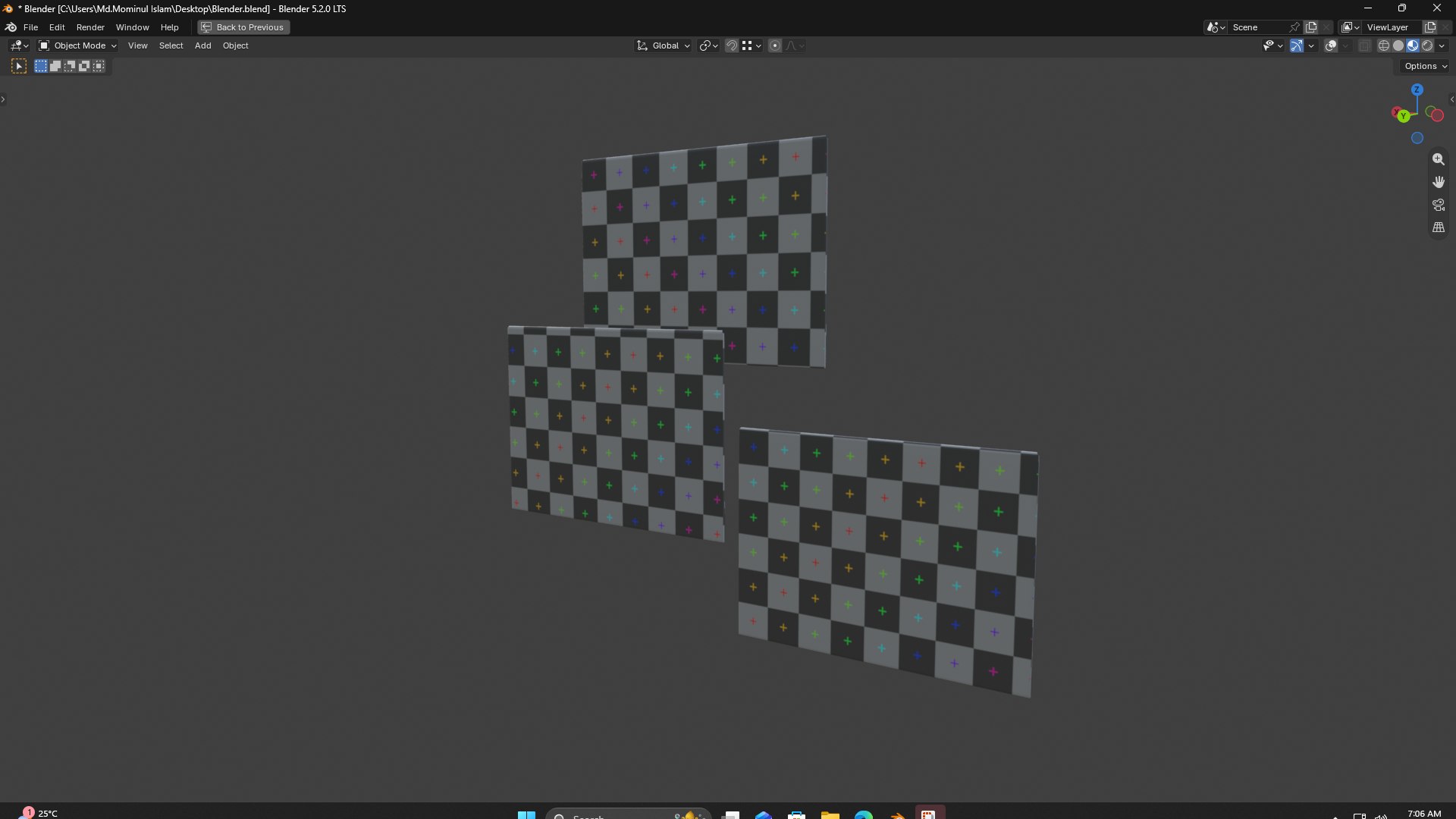Open the viewport View menu
This screenshot has width=1456, height=819.
(137, 45)
